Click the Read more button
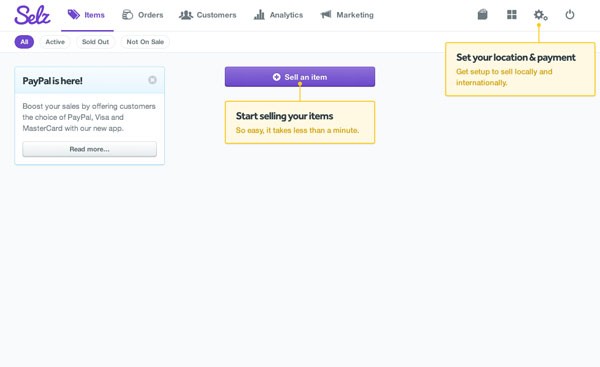Screen dimensions: 600x367 click(90, 149)
